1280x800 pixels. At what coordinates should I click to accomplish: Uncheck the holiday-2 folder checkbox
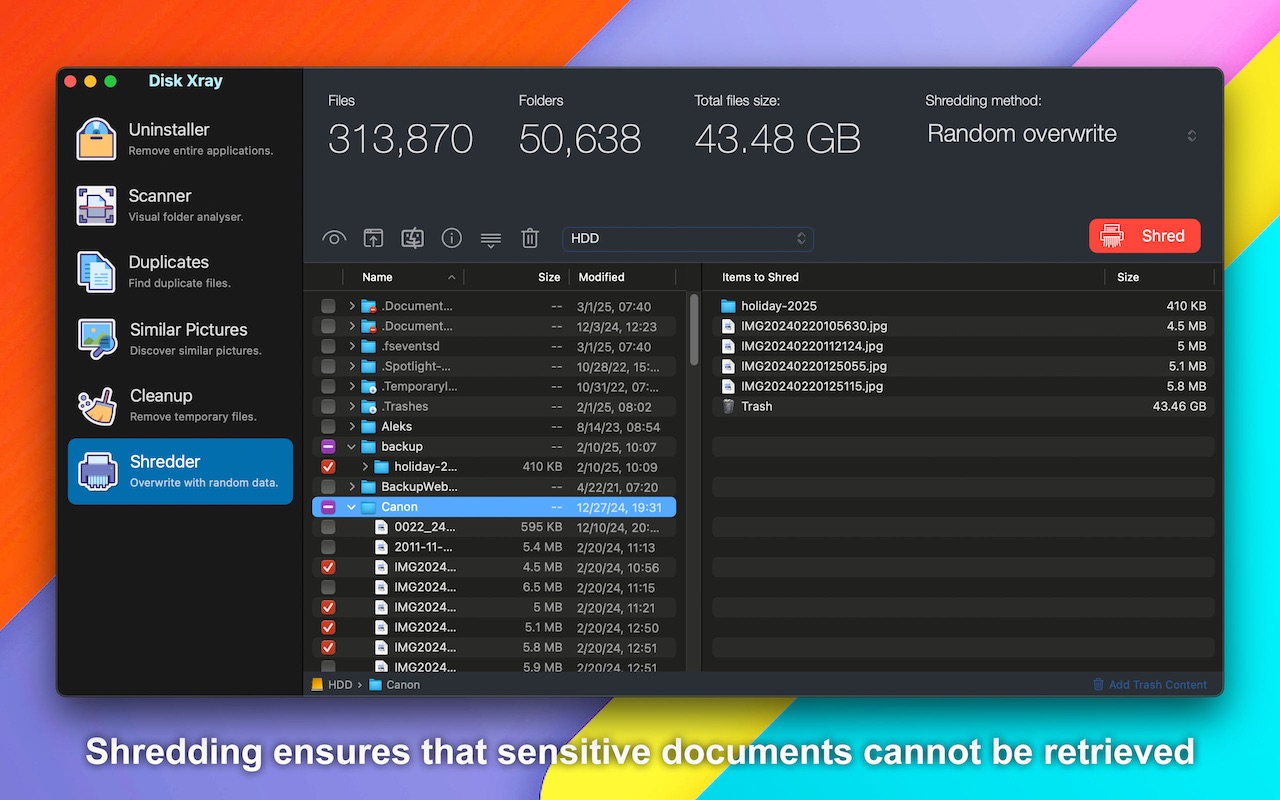tap(328, 467)
